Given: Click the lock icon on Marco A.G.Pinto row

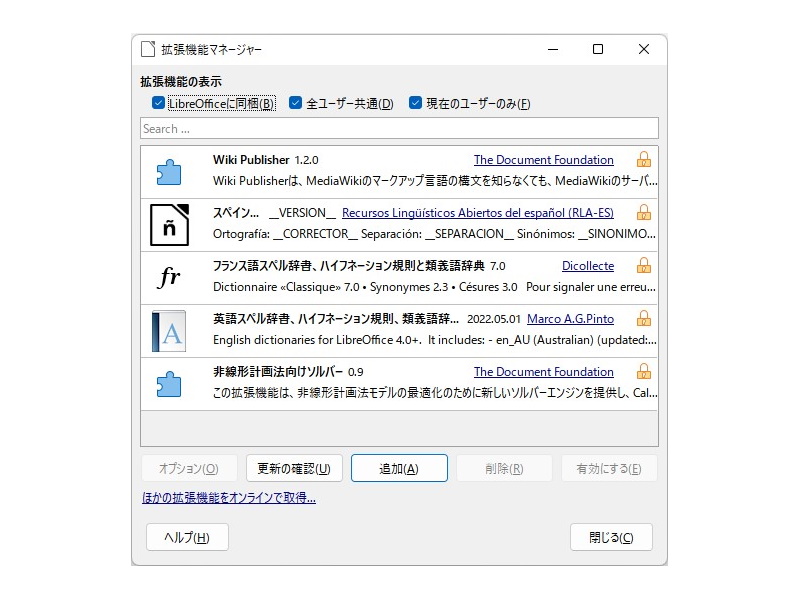Looking at the screenshot, I should (644, 318).
